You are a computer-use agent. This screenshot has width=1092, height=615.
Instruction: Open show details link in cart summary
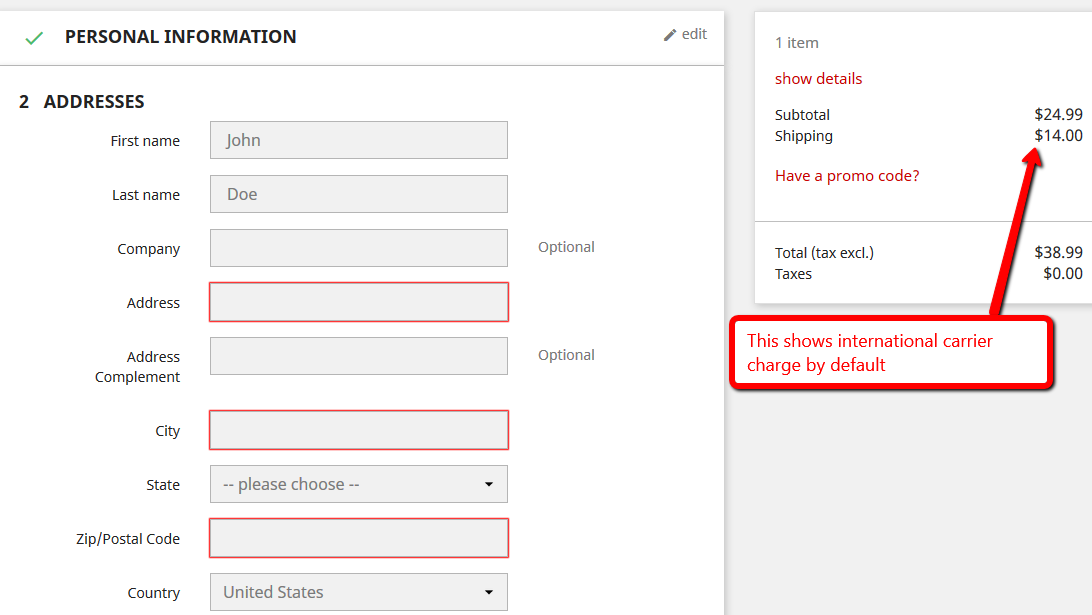(x=818, y=79)
